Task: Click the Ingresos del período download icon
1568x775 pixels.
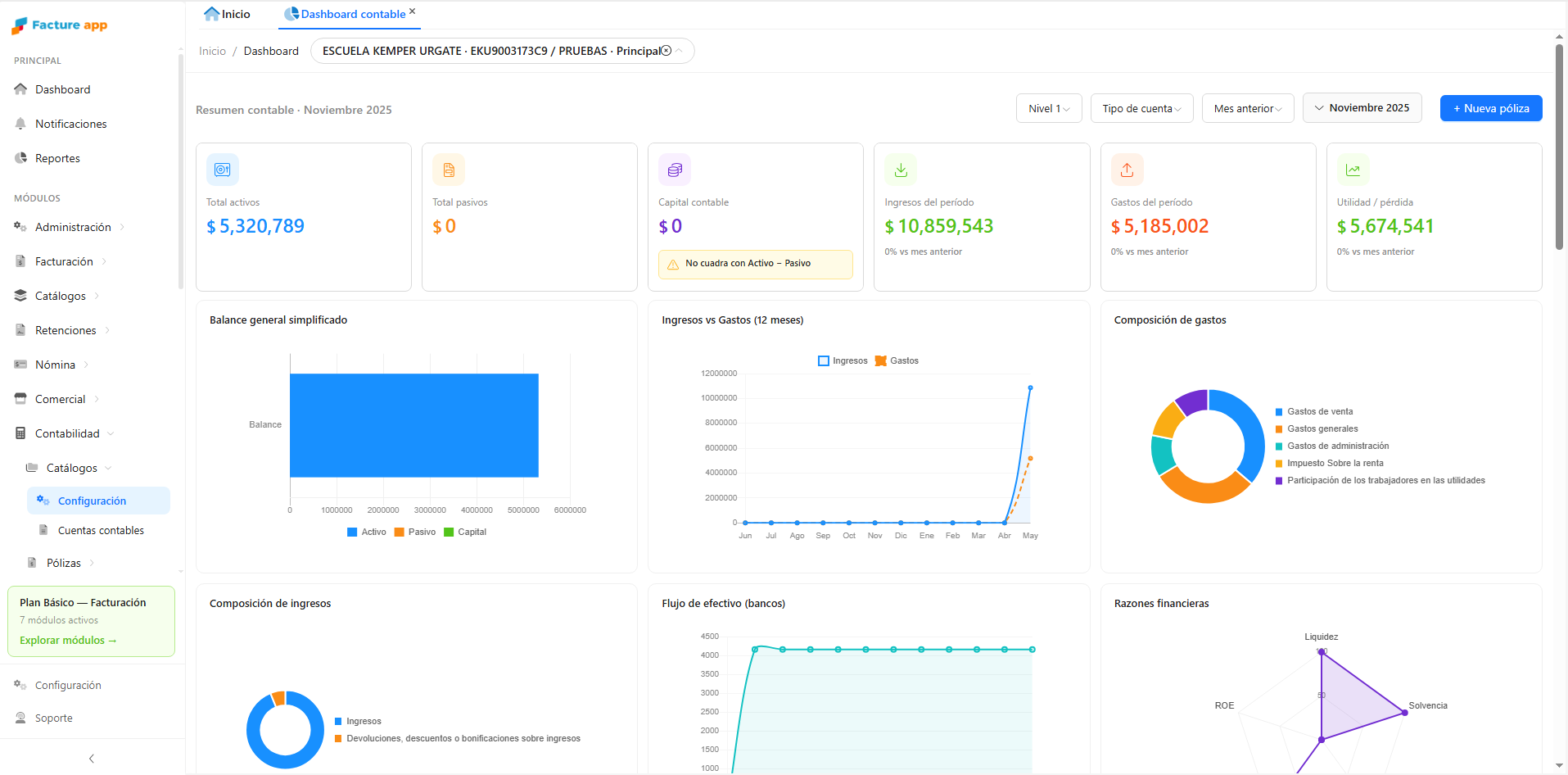Action: coord(901,170)
